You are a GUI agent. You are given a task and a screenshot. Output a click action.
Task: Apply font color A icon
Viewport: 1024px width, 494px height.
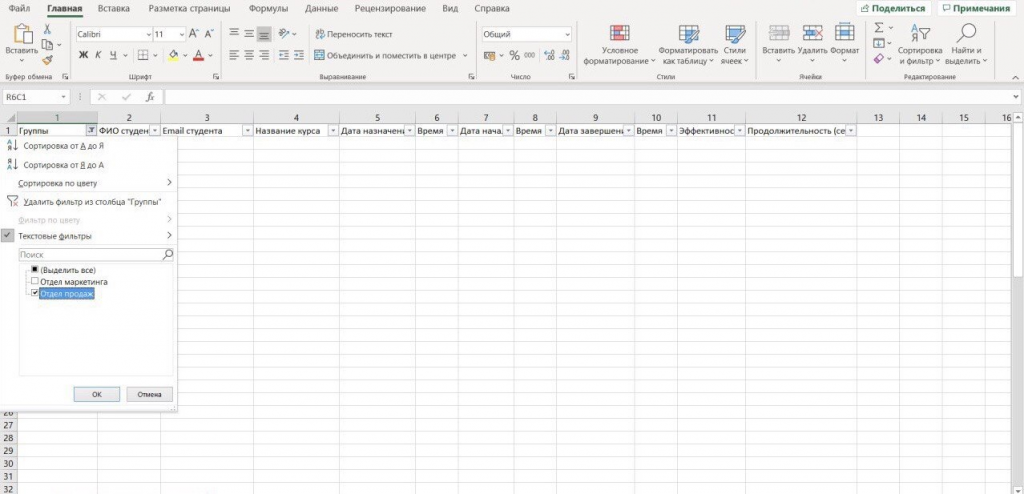tap(199, 56)
